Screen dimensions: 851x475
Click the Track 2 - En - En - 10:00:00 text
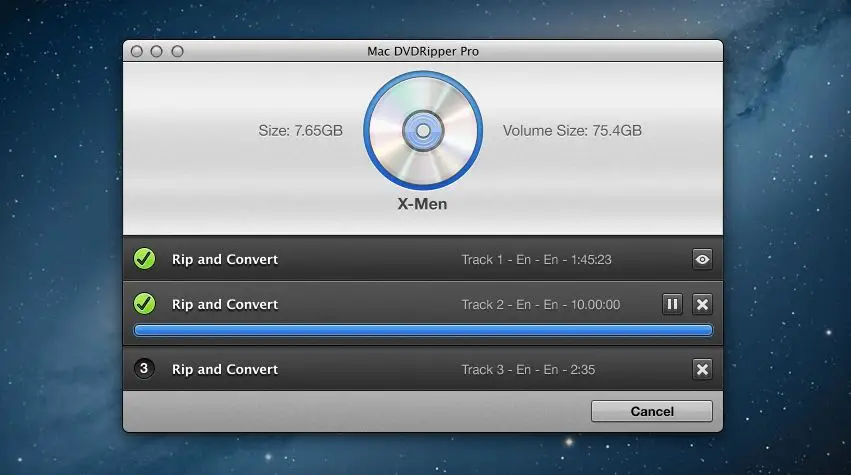[541, 305]
